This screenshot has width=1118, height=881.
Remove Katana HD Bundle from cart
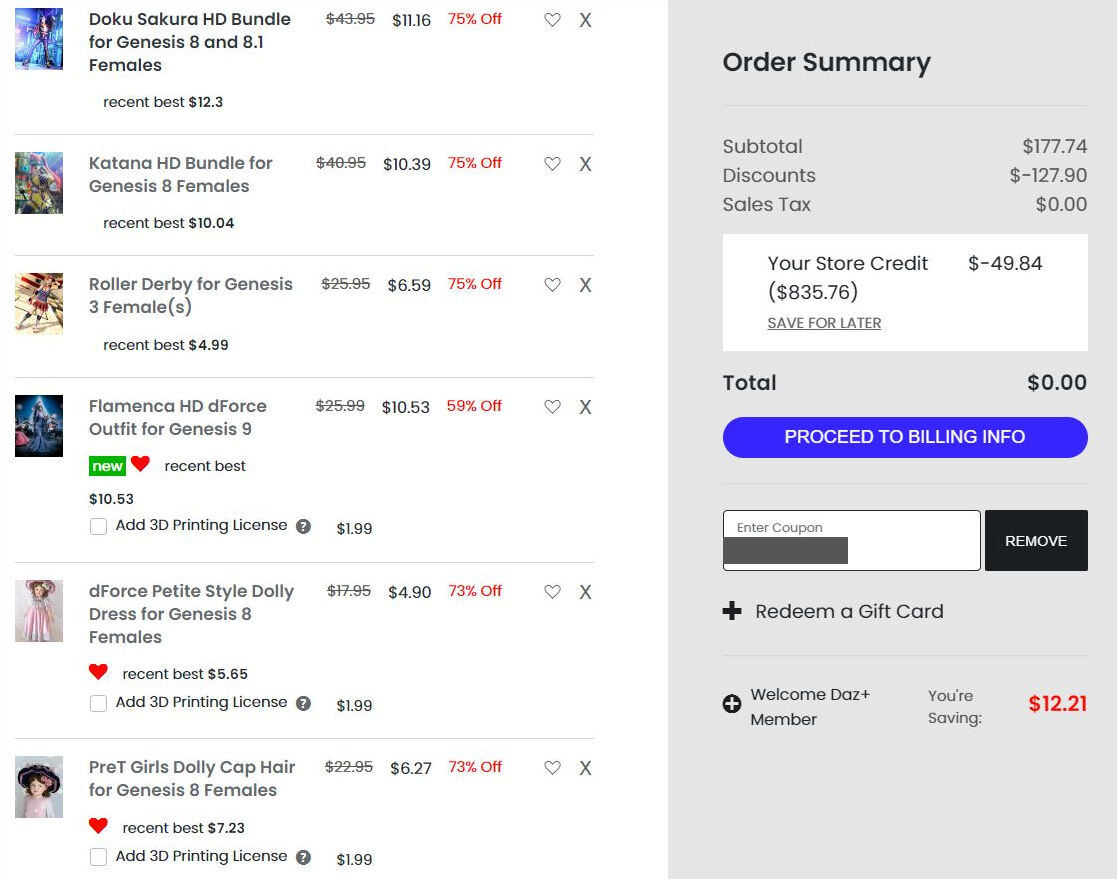tap(585, 164)
